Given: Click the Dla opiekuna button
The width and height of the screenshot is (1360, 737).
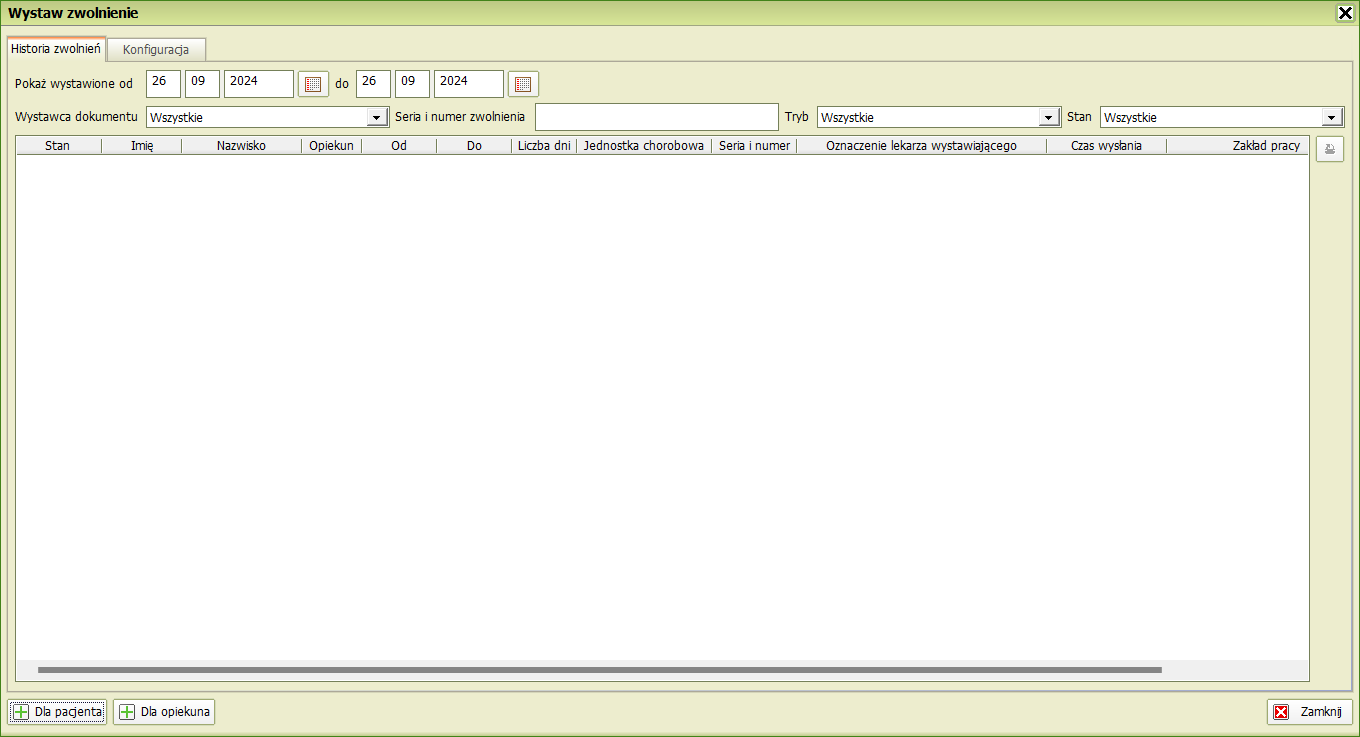Looking at the screenshot, I should coord(164,712).
